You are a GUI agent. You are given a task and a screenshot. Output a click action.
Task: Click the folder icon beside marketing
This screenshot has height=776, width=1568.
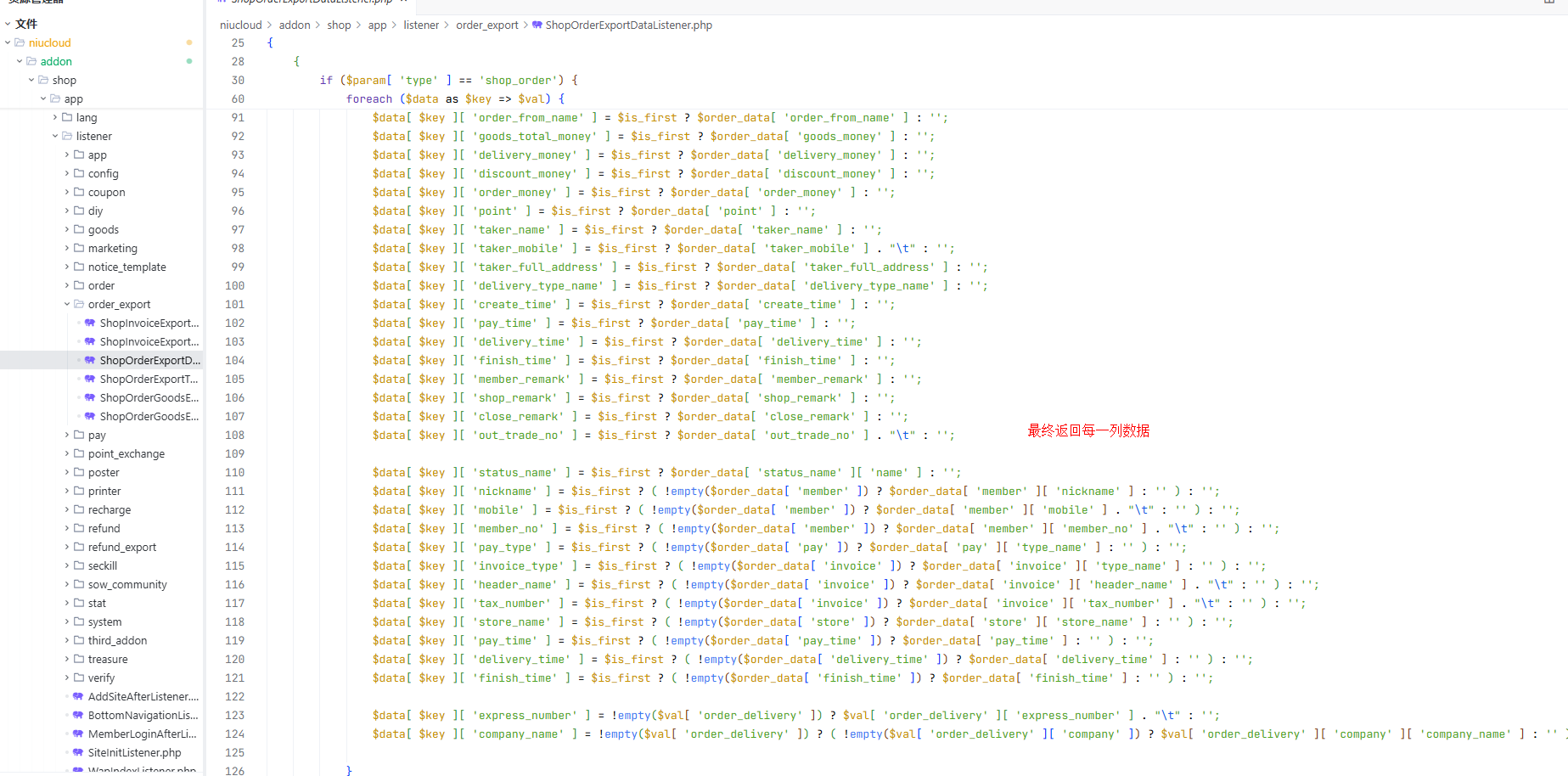click(x=79, y=248)
